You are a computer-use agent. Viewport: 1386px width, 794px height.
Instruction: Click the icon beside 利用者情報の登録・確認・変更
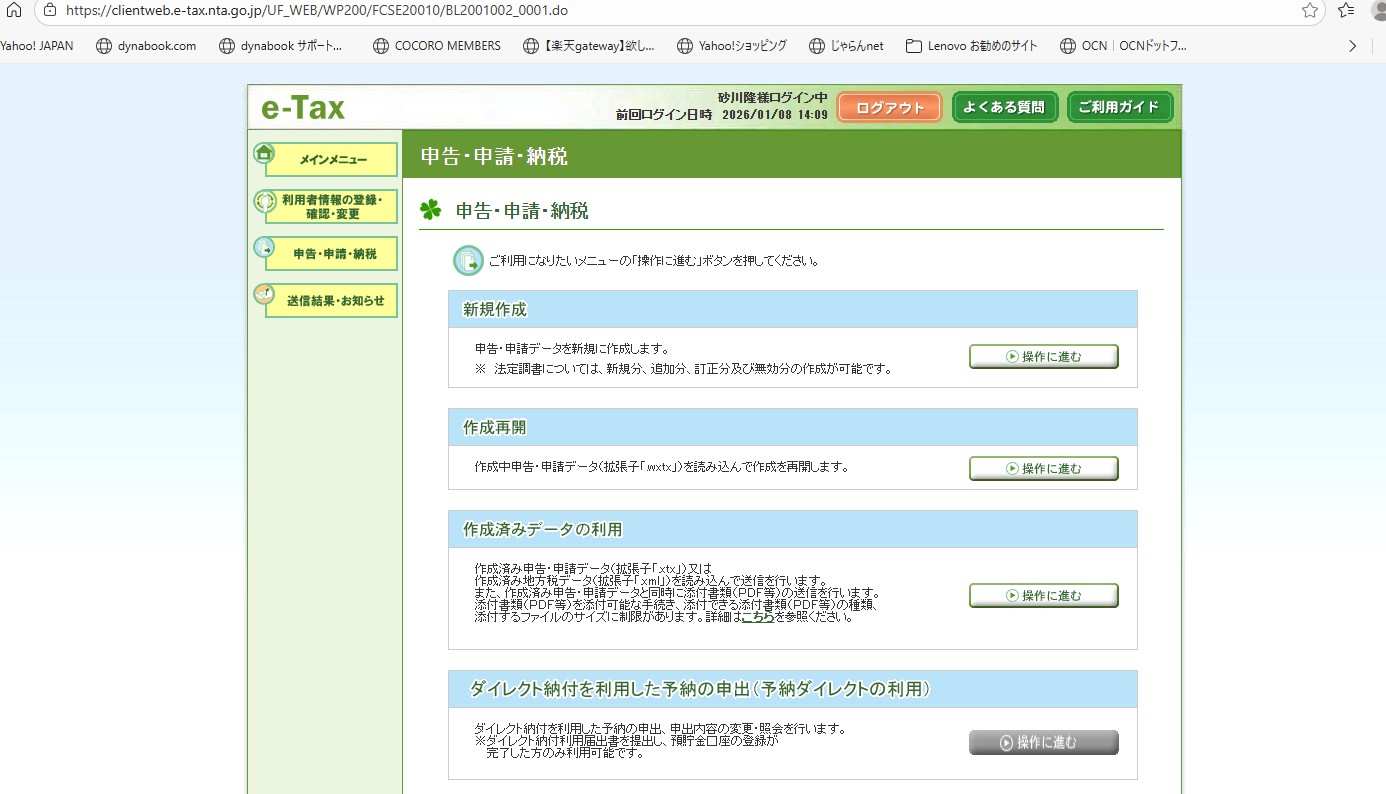pos(264,201)
